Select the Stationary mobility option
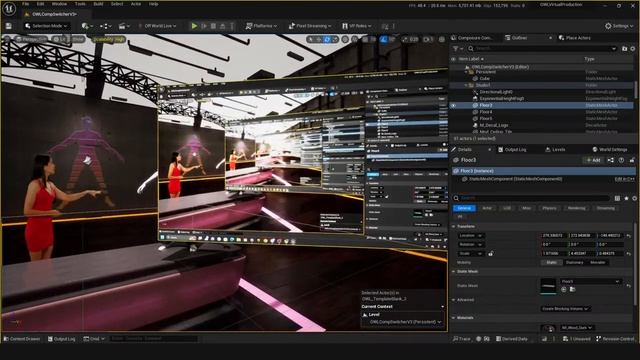 574,262
